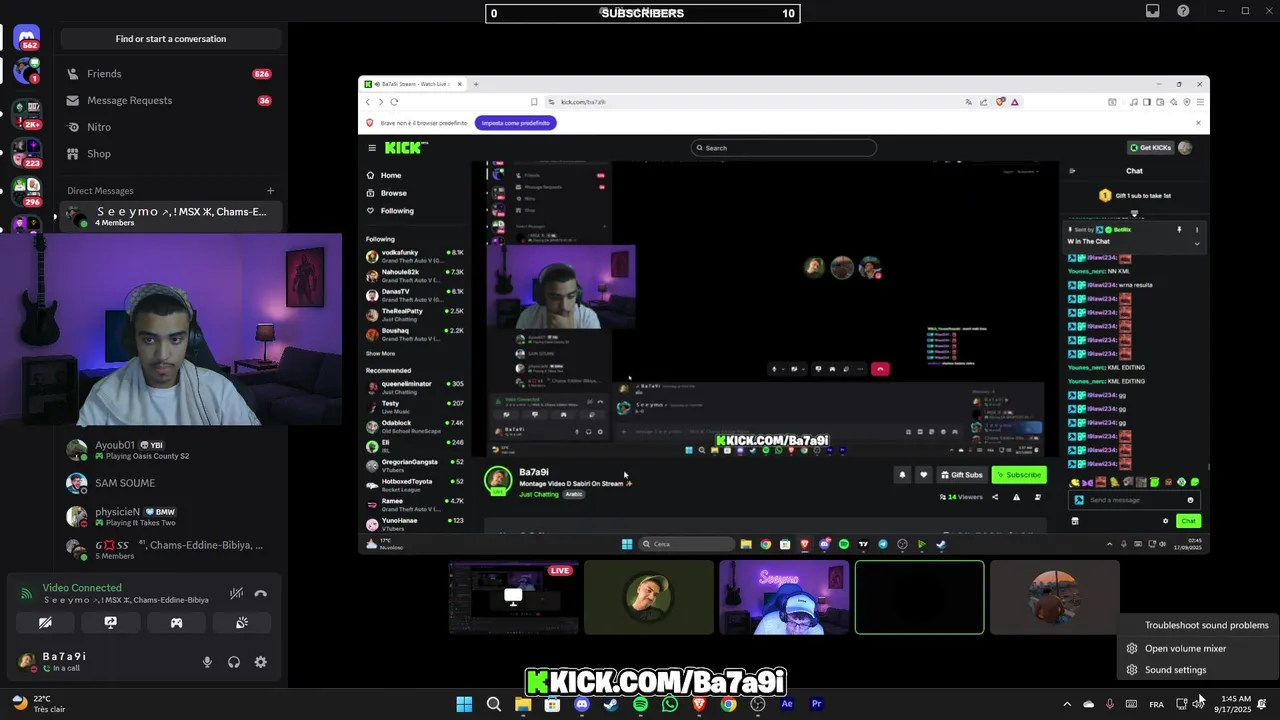The width and height of the screenshot is (1280, 720).
Task: Toggle the notification bell for Ba7a9i
Action: [902, 475]
